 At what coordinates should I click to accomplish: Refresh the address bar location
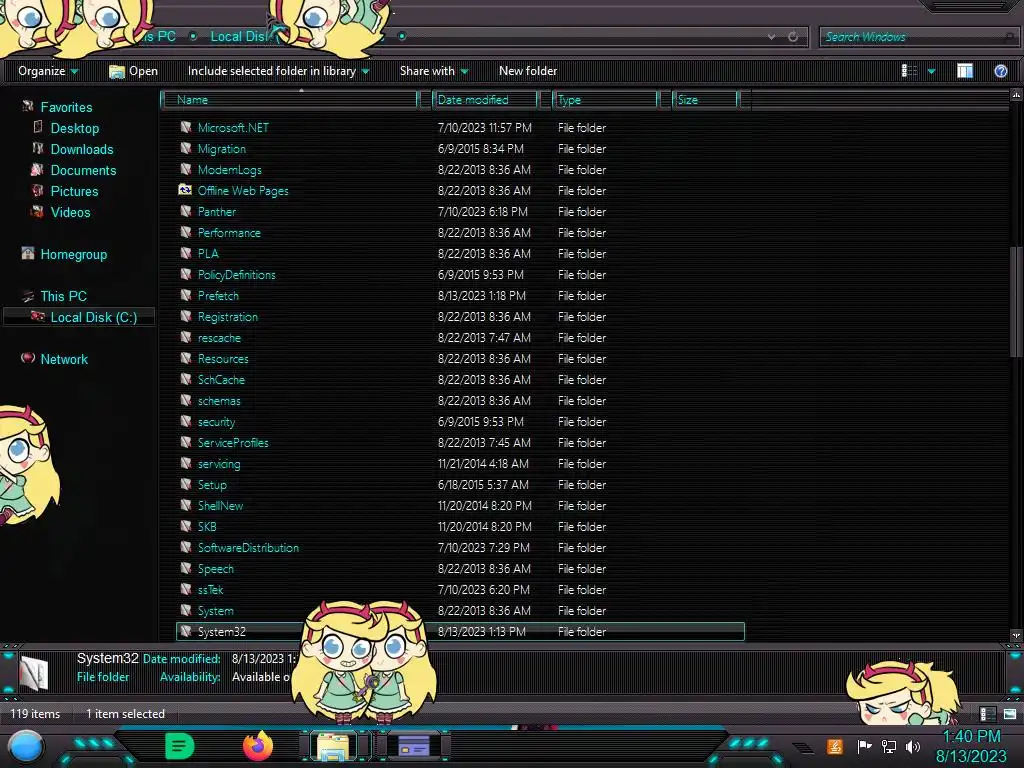click(793, 37)
